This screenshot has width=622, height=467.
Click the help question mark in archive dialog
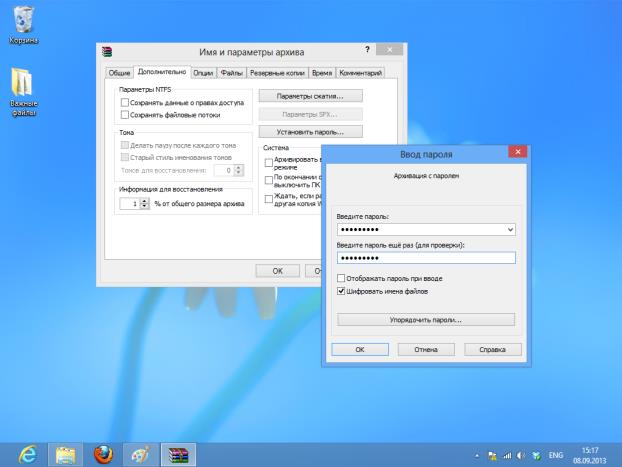click(367, 50)
